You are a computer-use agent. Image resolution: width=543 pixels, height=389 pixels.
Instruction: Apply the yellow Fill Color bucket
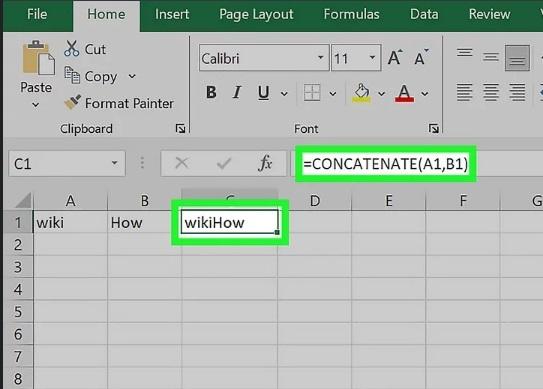point(362,93)
